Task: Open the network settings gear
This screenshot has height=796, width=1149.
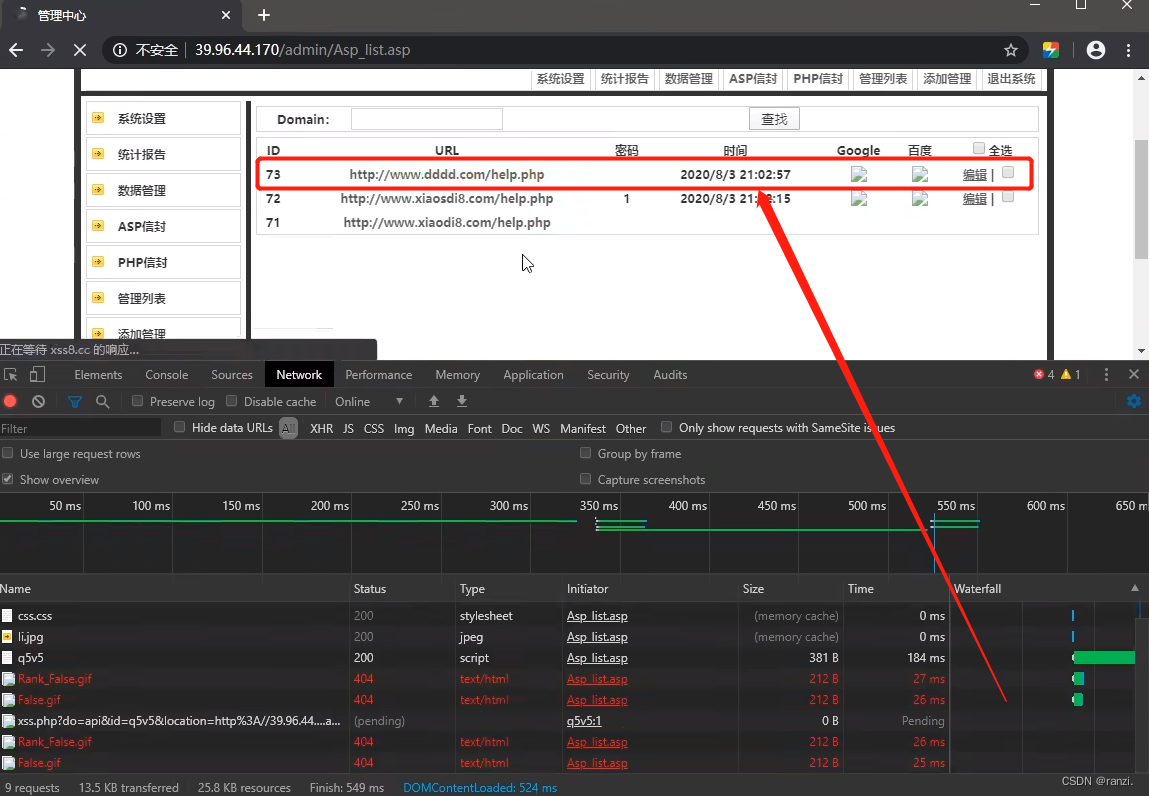Action: pyautogui.click(x=1134, y=401)
